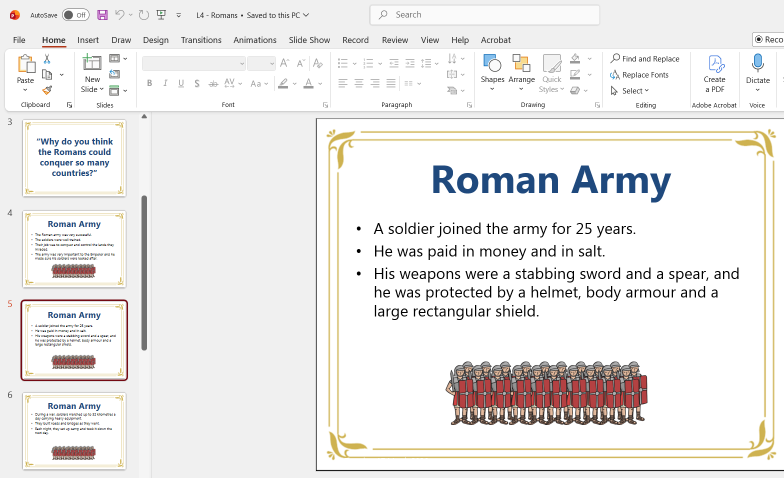This screenshot has height=478, width=784.
Task: Open the Section dropdown icon
Action: pyautogui.click(x=118, y=90)
